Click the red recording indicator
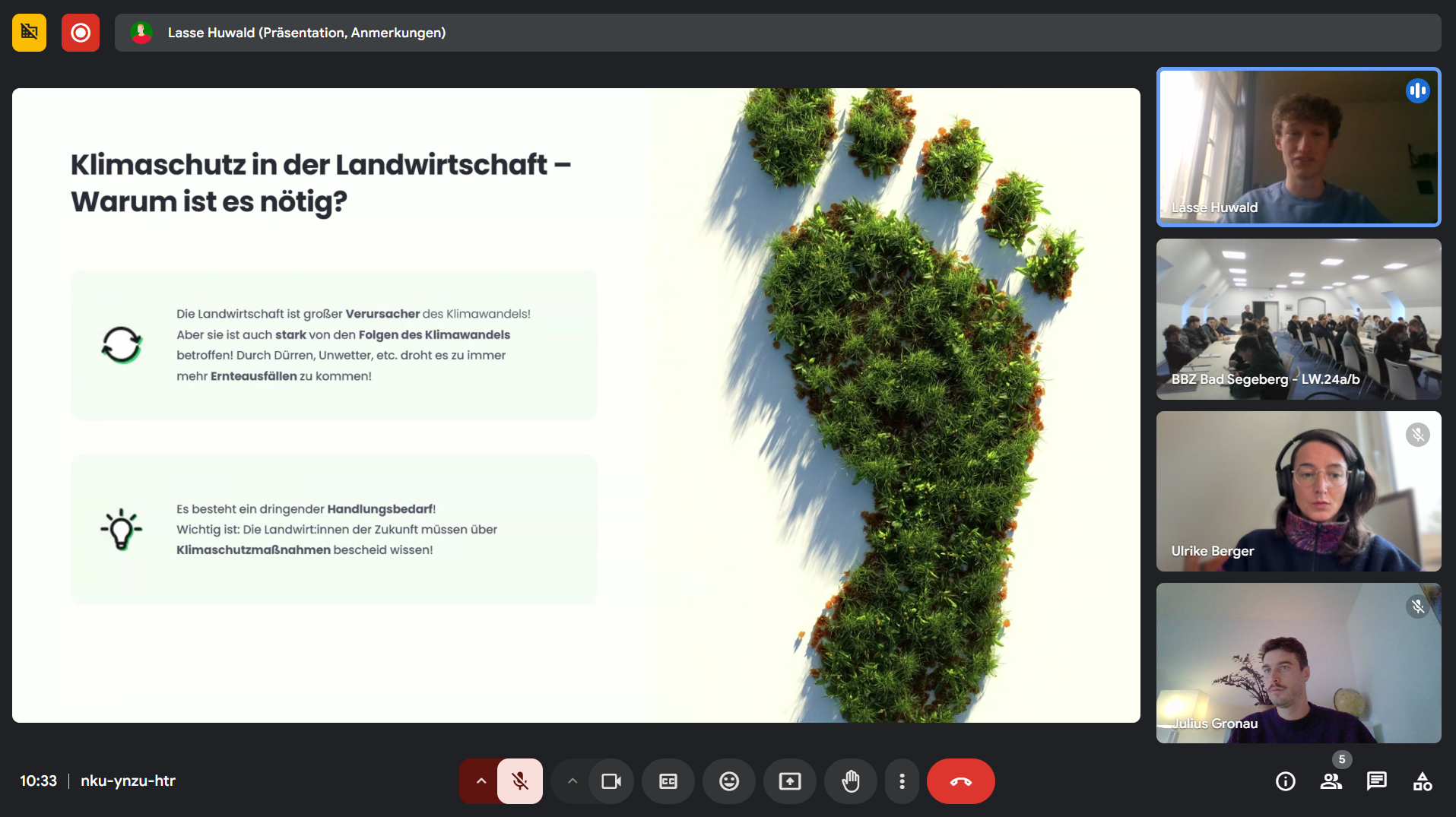This screenshot has height=817, width=1456. pos(81,33)
